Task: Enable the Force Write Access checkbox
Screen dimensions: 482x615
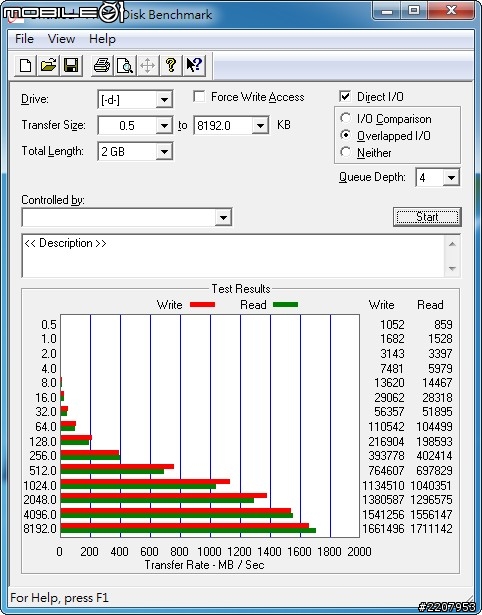Action: point(199,96)
